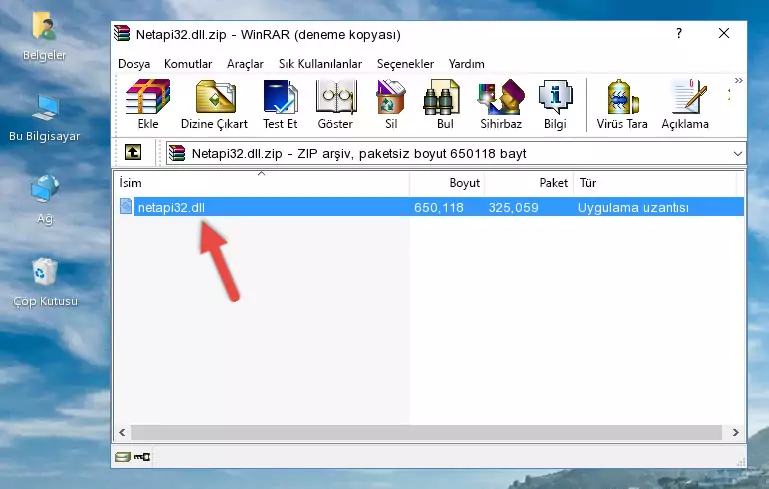This screenshot has width=769, height=489.
Task: Open the Komutlar menu
Action: (x=188, y=64)
